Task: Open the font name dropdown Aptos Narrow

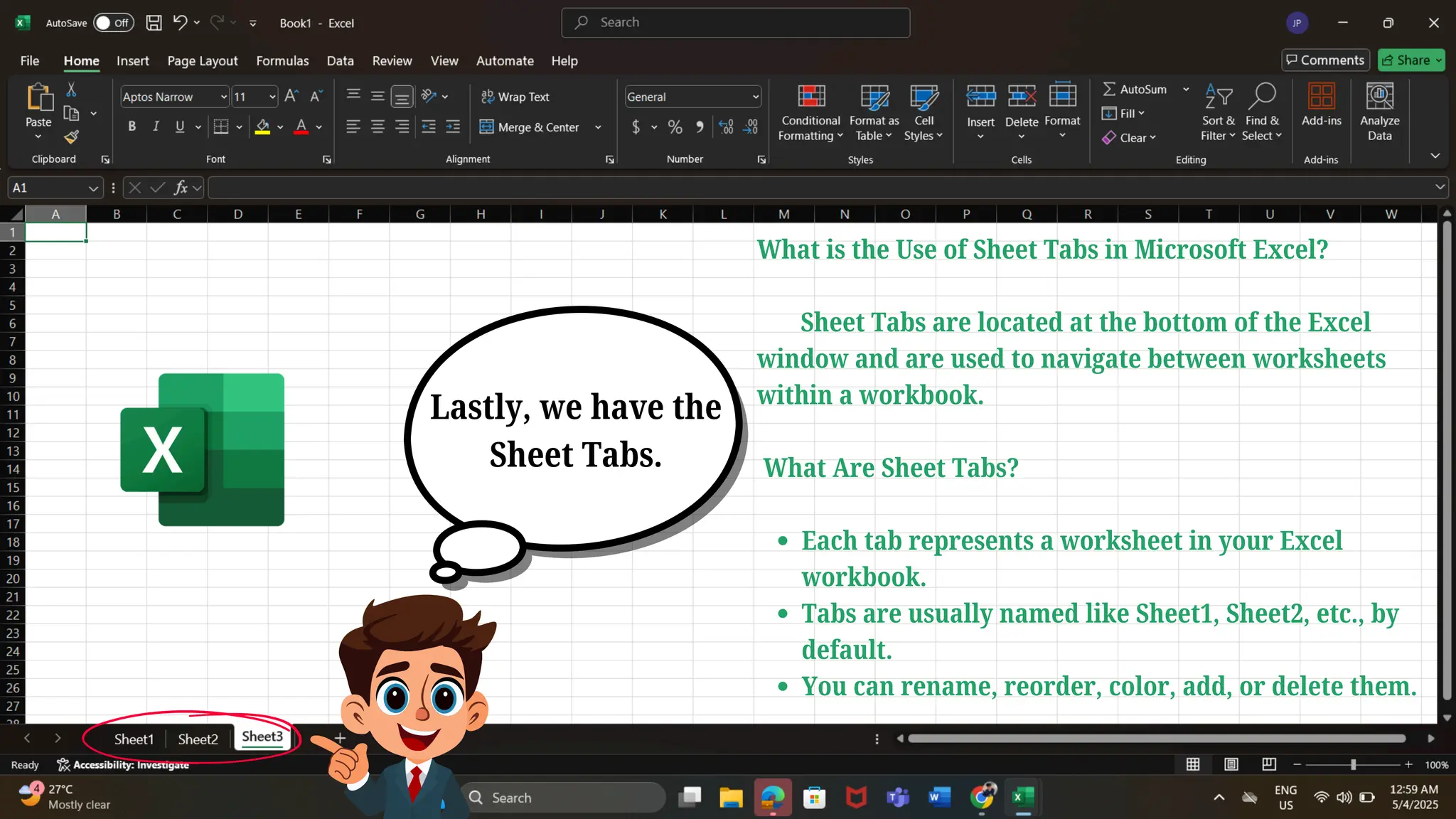Action: pyautogui.click(x=223, y=97)
